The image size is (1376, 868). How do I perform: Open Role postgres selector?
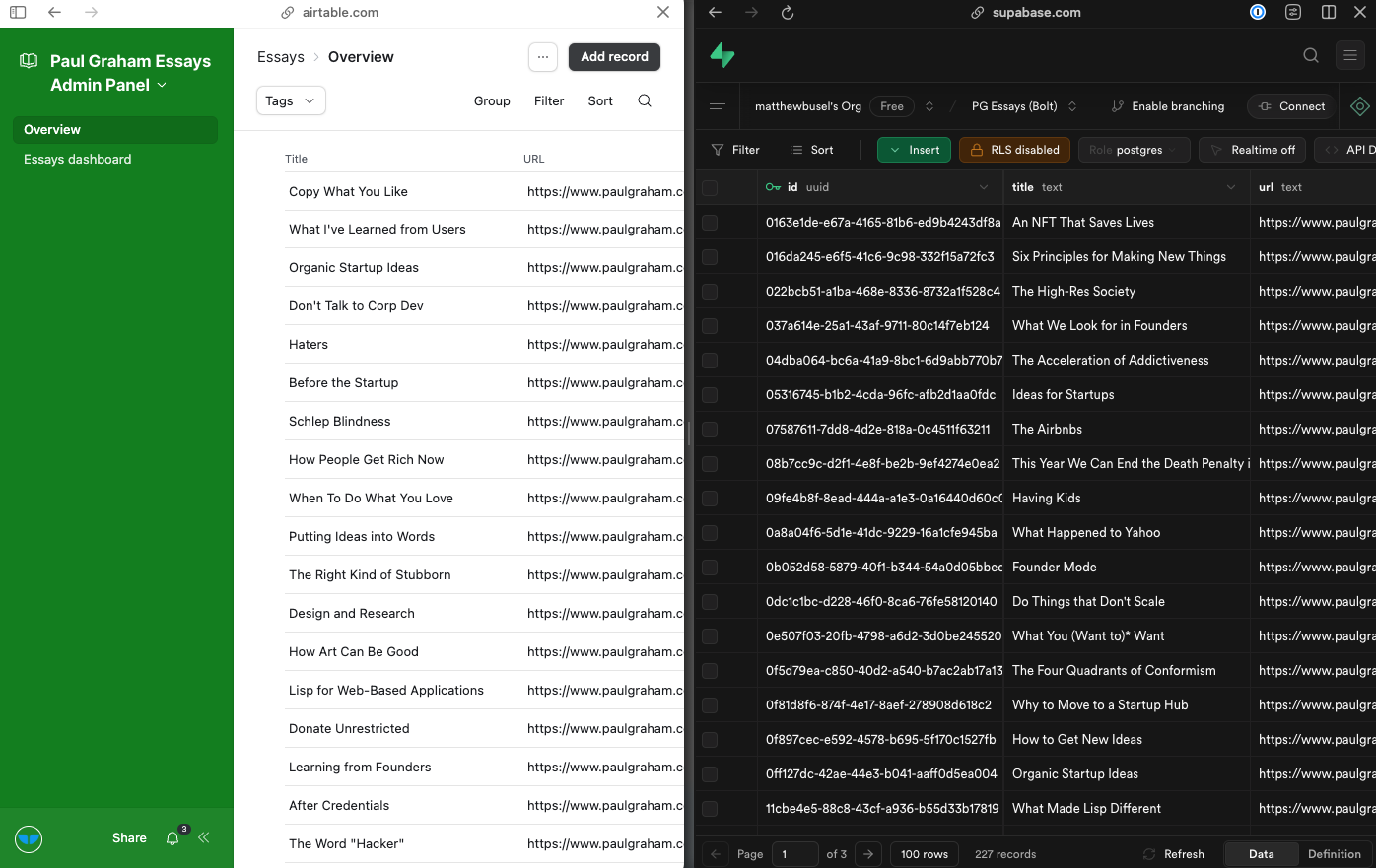[x=1135, y=150]
